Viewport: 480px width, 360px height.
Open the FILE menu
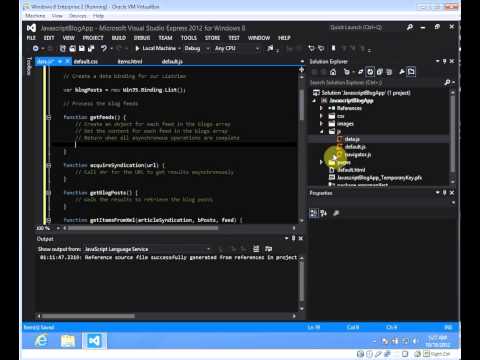click(x=31, y=38)
